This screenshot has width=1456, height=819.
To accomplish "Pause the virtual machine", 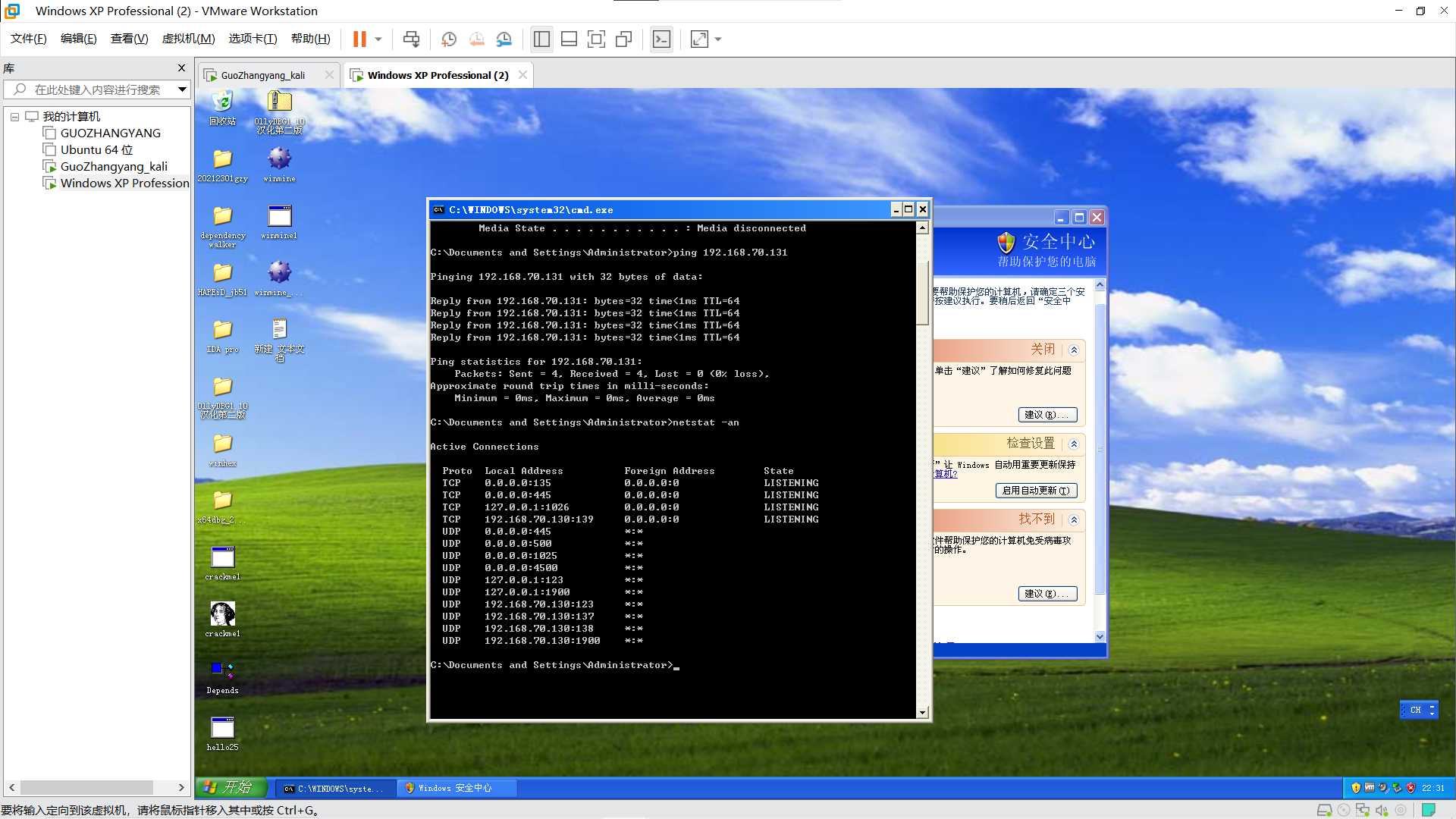I will 359,39.
